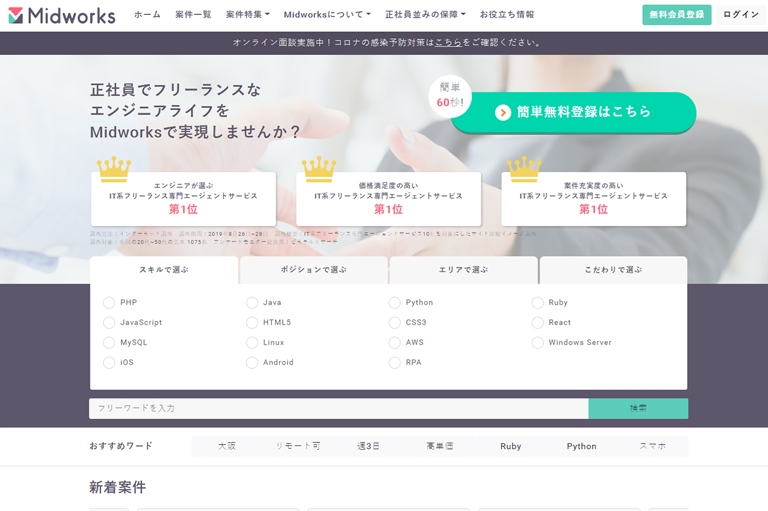Click the 案件充実度の高い 第1位 award card
The image size is (768, 511).
click(x=594, y=198)
